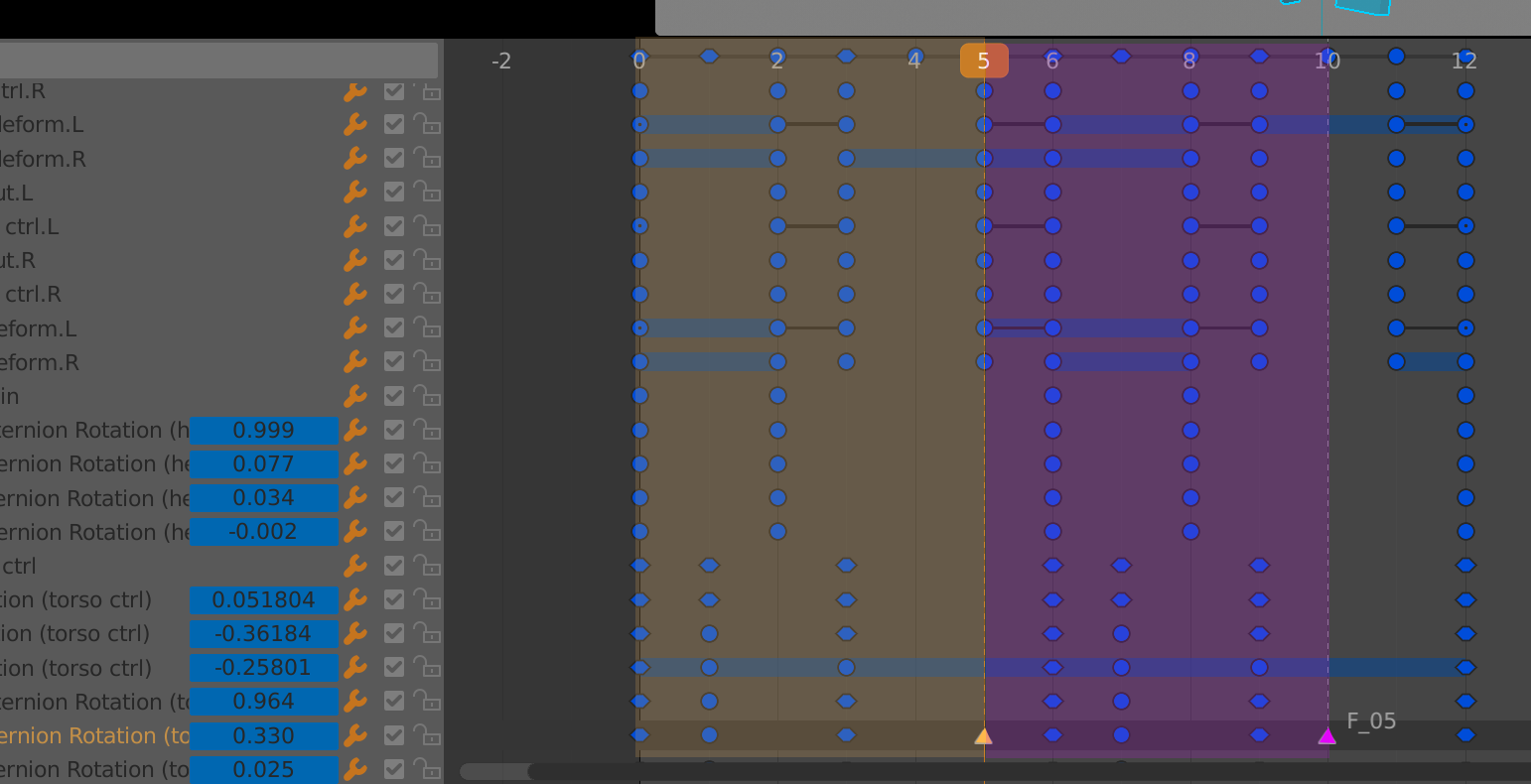Toggle the checkbox next to value 0.025

pos(394,769)
